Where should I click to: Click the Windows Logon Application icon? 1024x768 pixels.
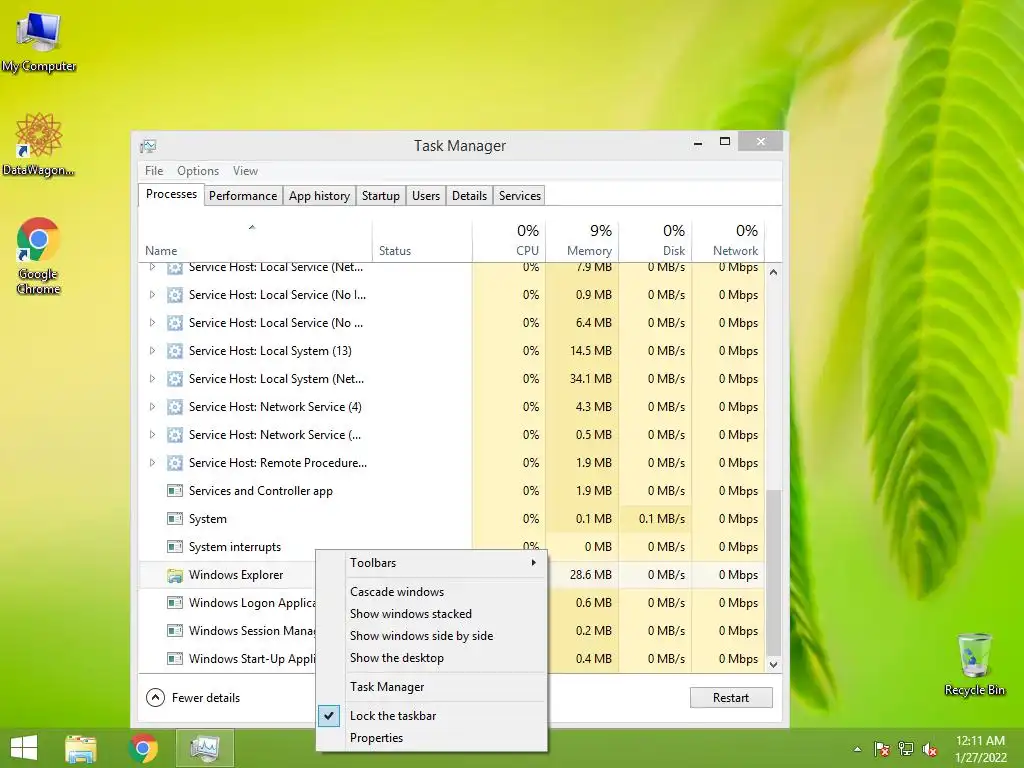click(174, 603)
